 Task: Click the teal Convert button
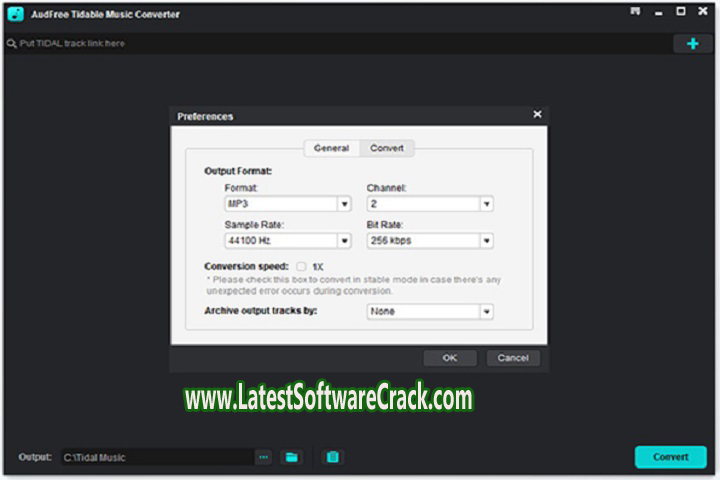point(670,457)
